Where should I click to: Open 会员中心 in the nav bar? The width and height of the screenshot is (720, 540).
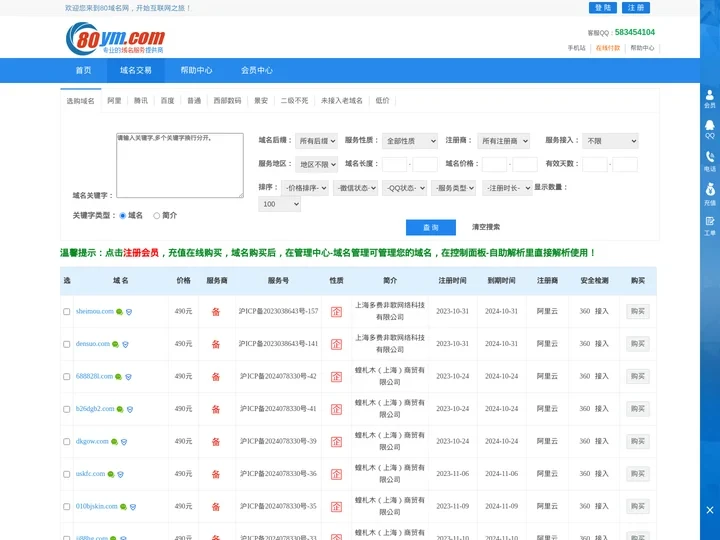click(257, 70)
